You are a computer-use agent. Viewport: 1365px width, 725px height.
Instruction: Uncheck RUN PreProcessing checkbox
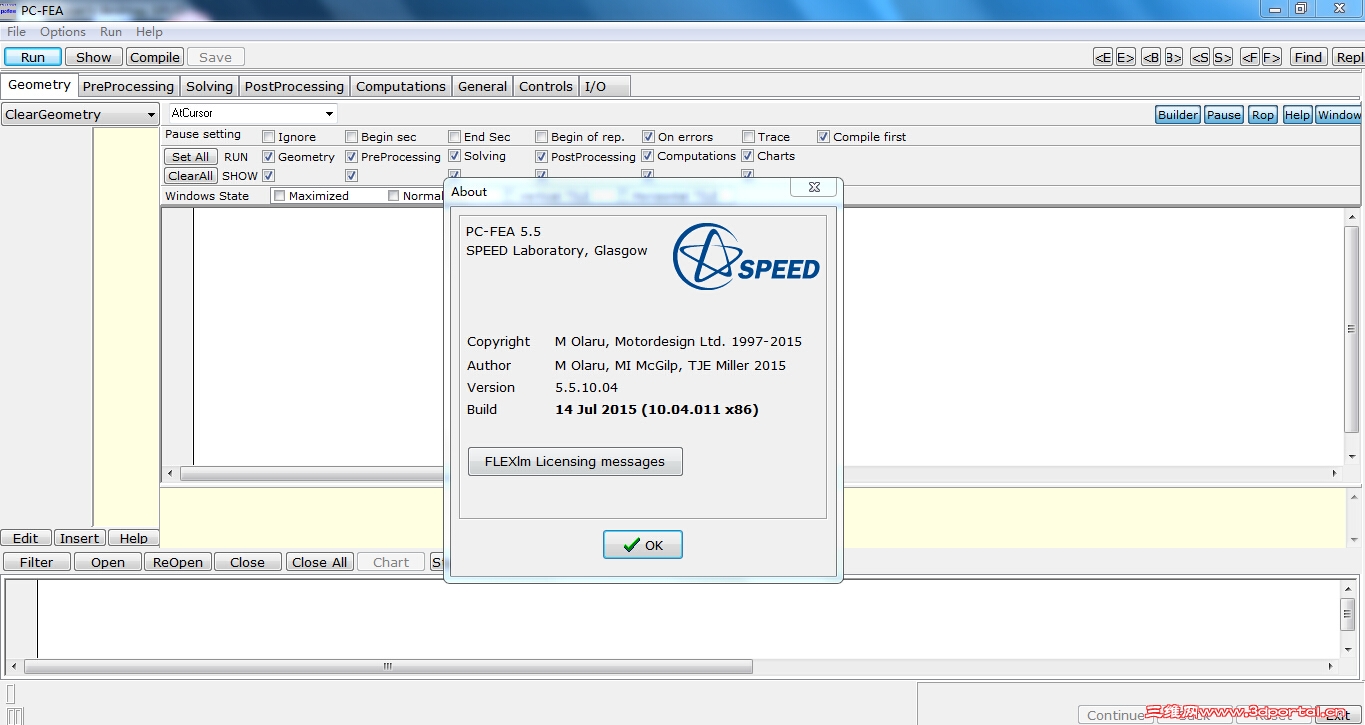(351, 157)
